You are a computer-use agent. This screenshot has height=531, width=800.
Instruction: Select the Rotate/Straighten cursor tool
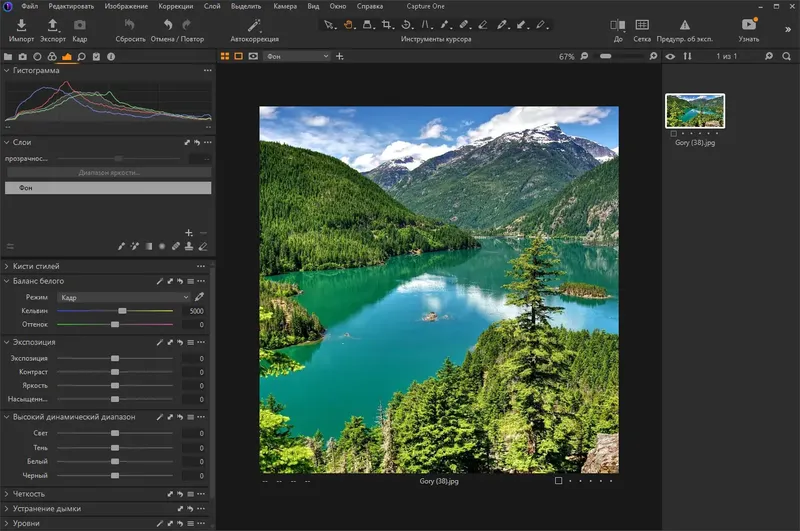tap(406, 24)
